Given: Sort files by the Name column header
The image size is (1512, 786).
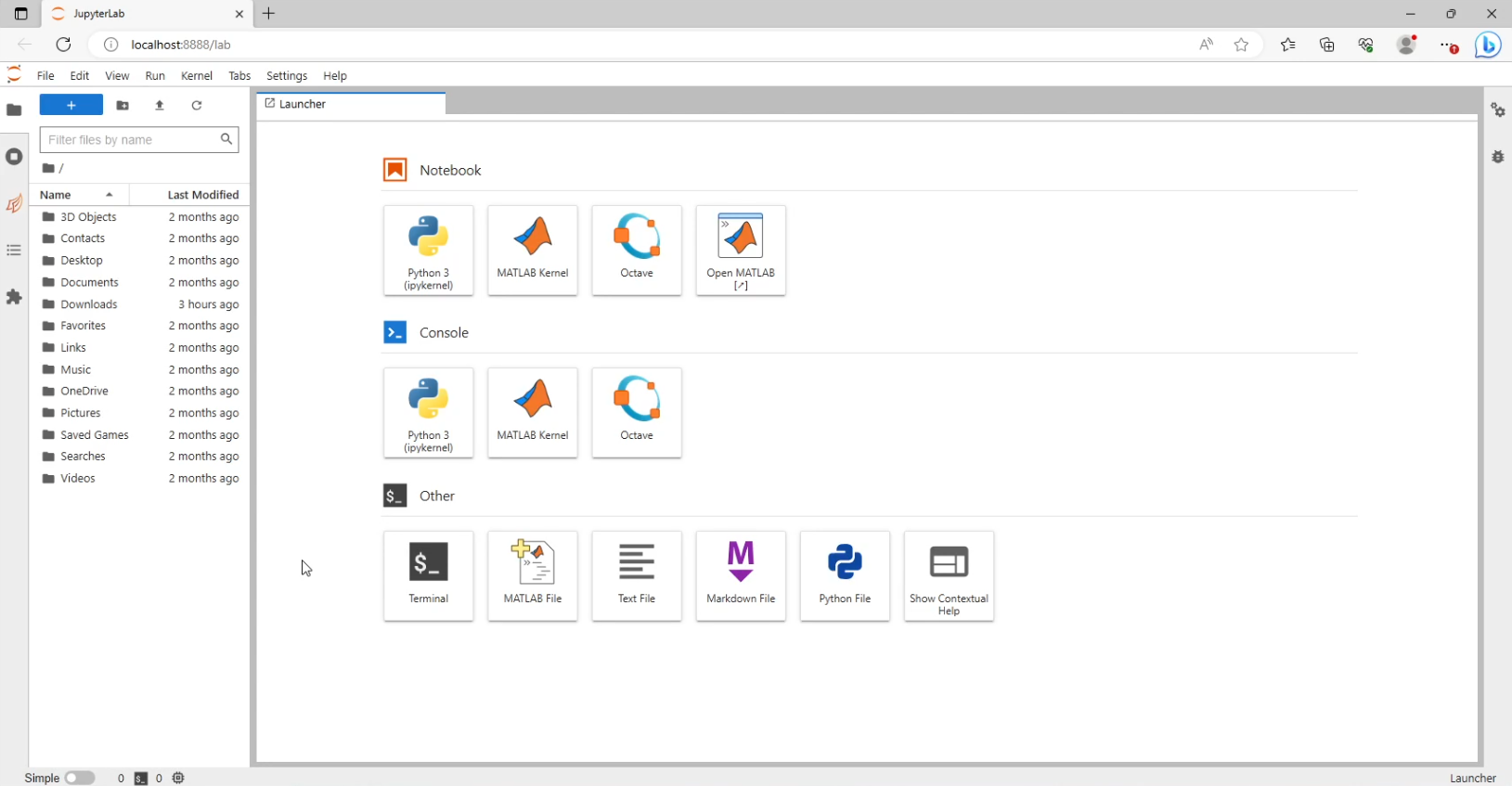Looking at the screenshot, I should coord(79,195).
